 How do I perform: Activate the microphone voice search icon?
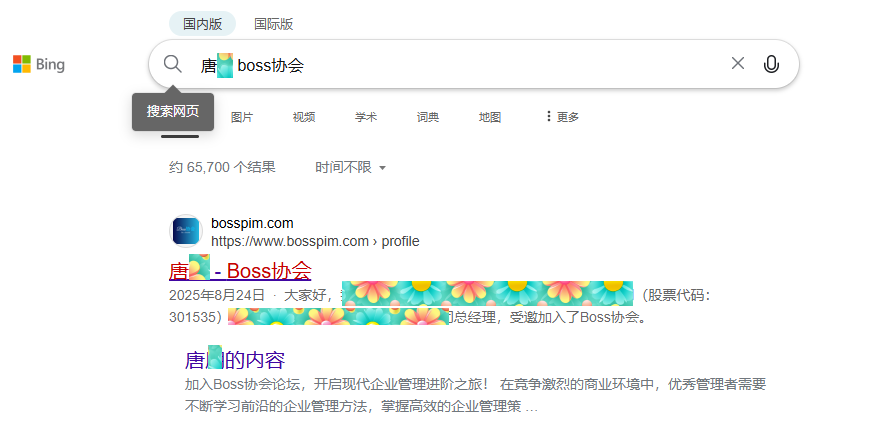click(x=771, y=64)
